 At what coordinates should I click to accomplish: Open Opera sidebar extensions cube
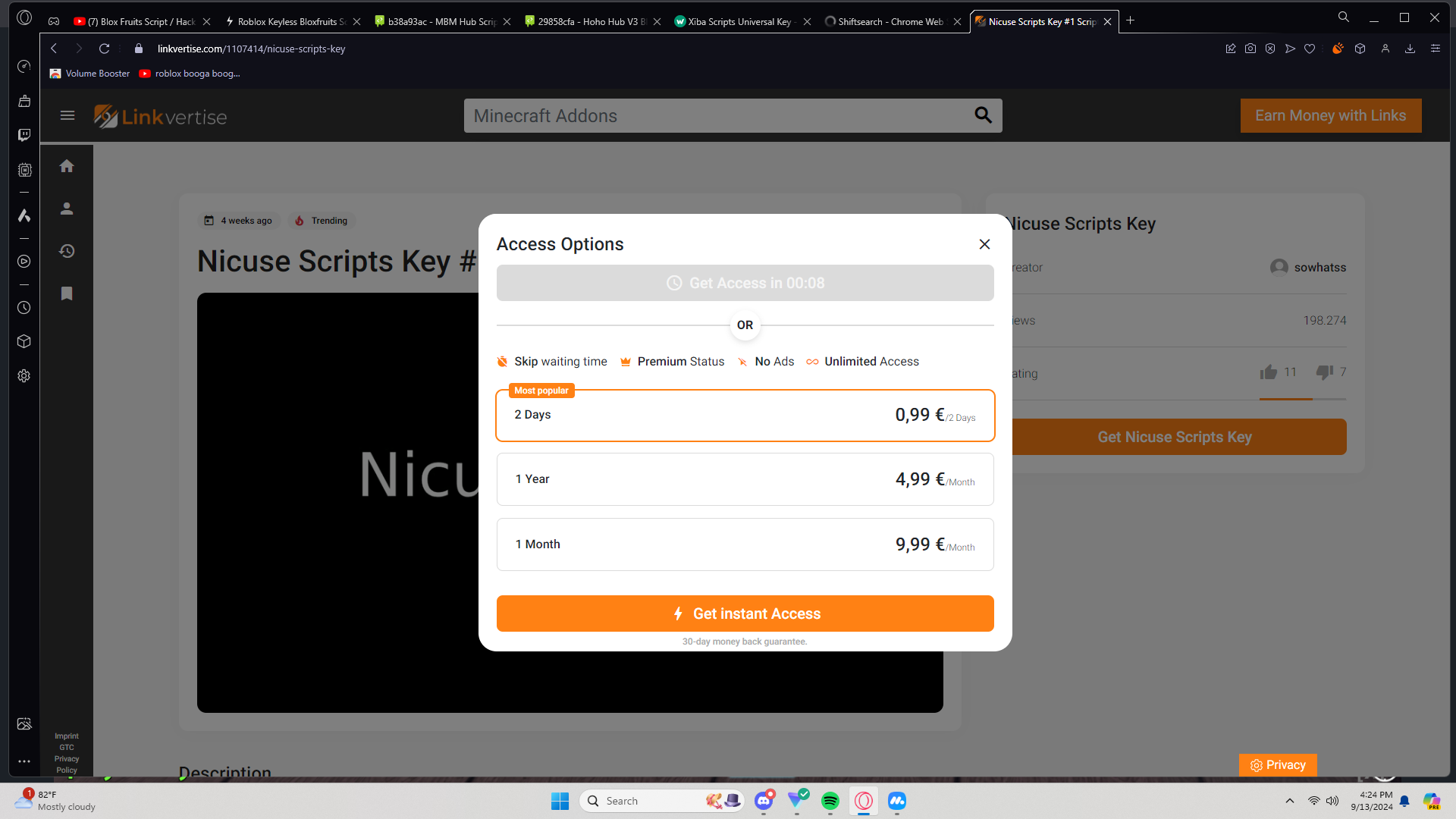[x=24, y=341]
